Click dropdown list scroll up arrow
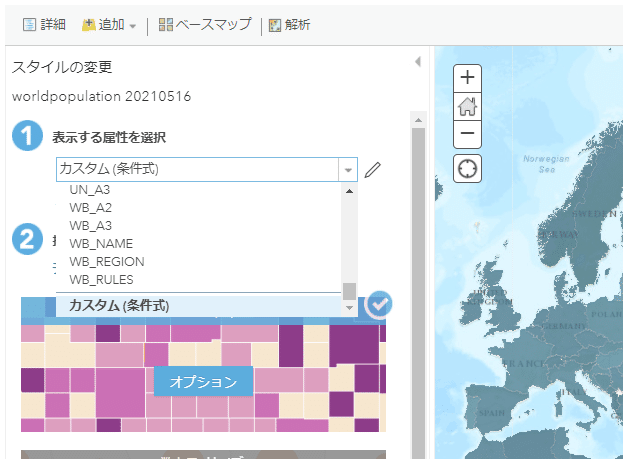The width and height of the screenshot is (623, 459). pyautogui.click(x=349, y=192)
